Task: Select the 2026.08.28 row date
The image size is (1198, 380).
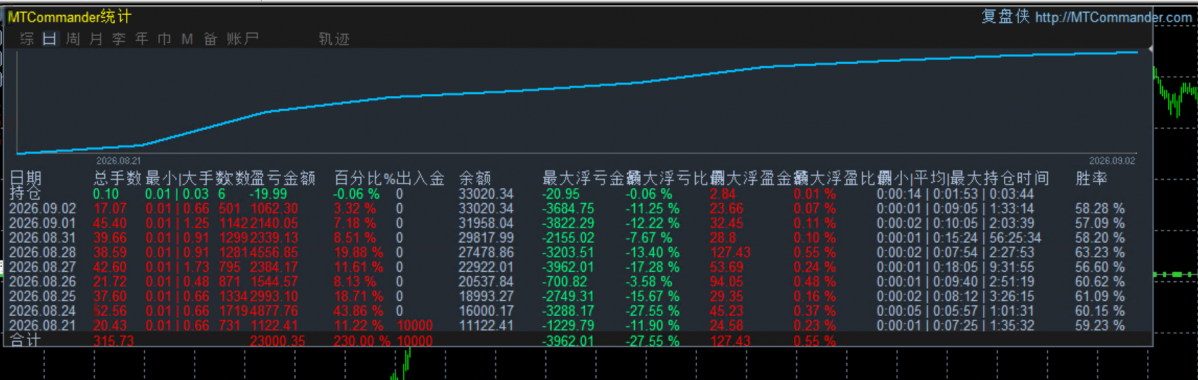Action: pos(44,252)
